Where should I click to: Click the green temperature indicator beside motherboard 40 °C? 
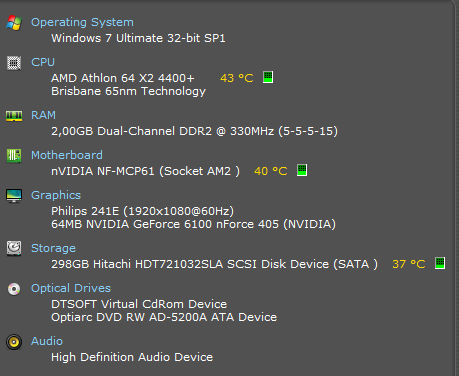pos(302,170)
